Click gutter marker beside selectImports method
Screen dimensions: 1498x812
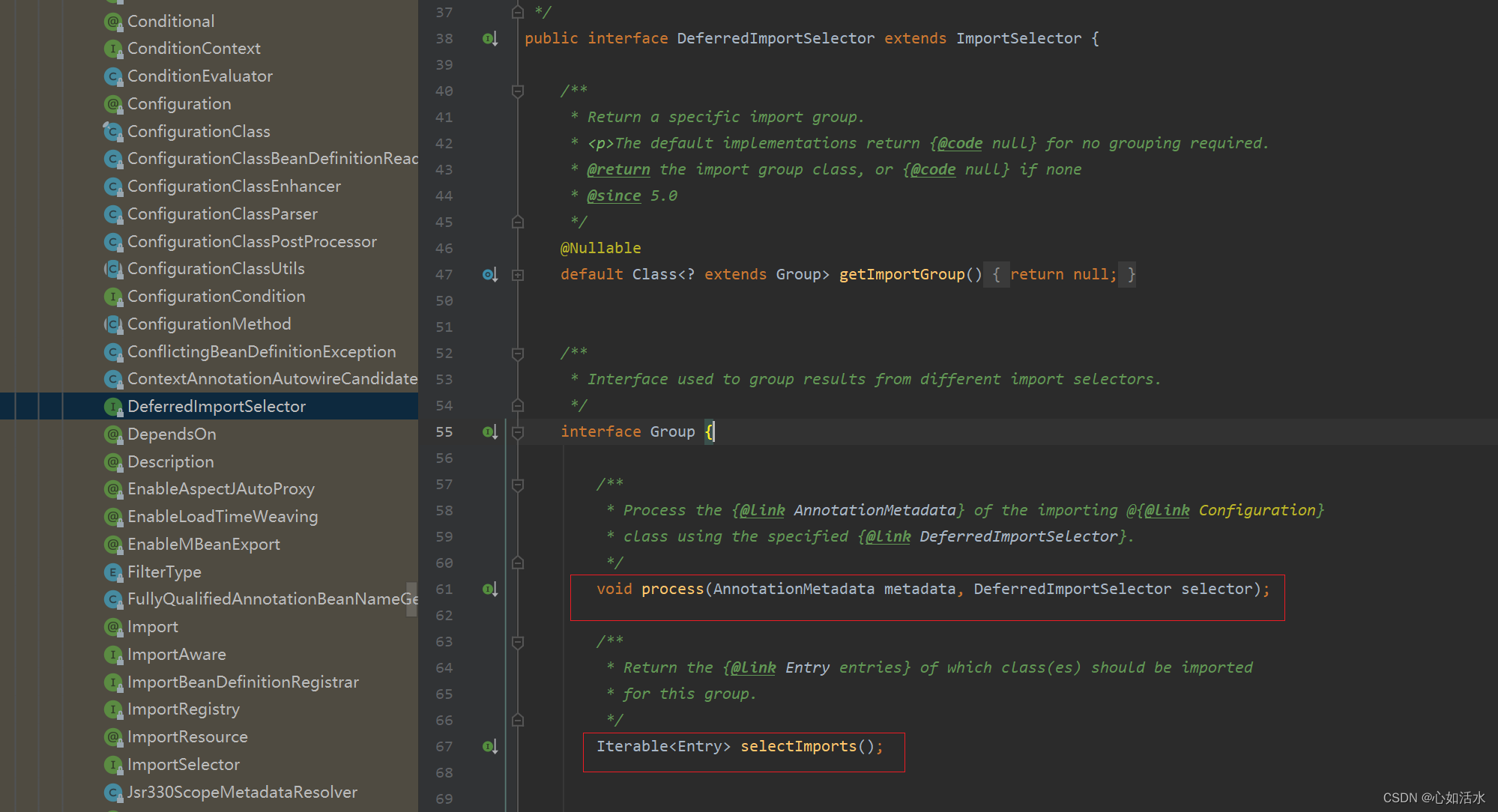(489, 747)
